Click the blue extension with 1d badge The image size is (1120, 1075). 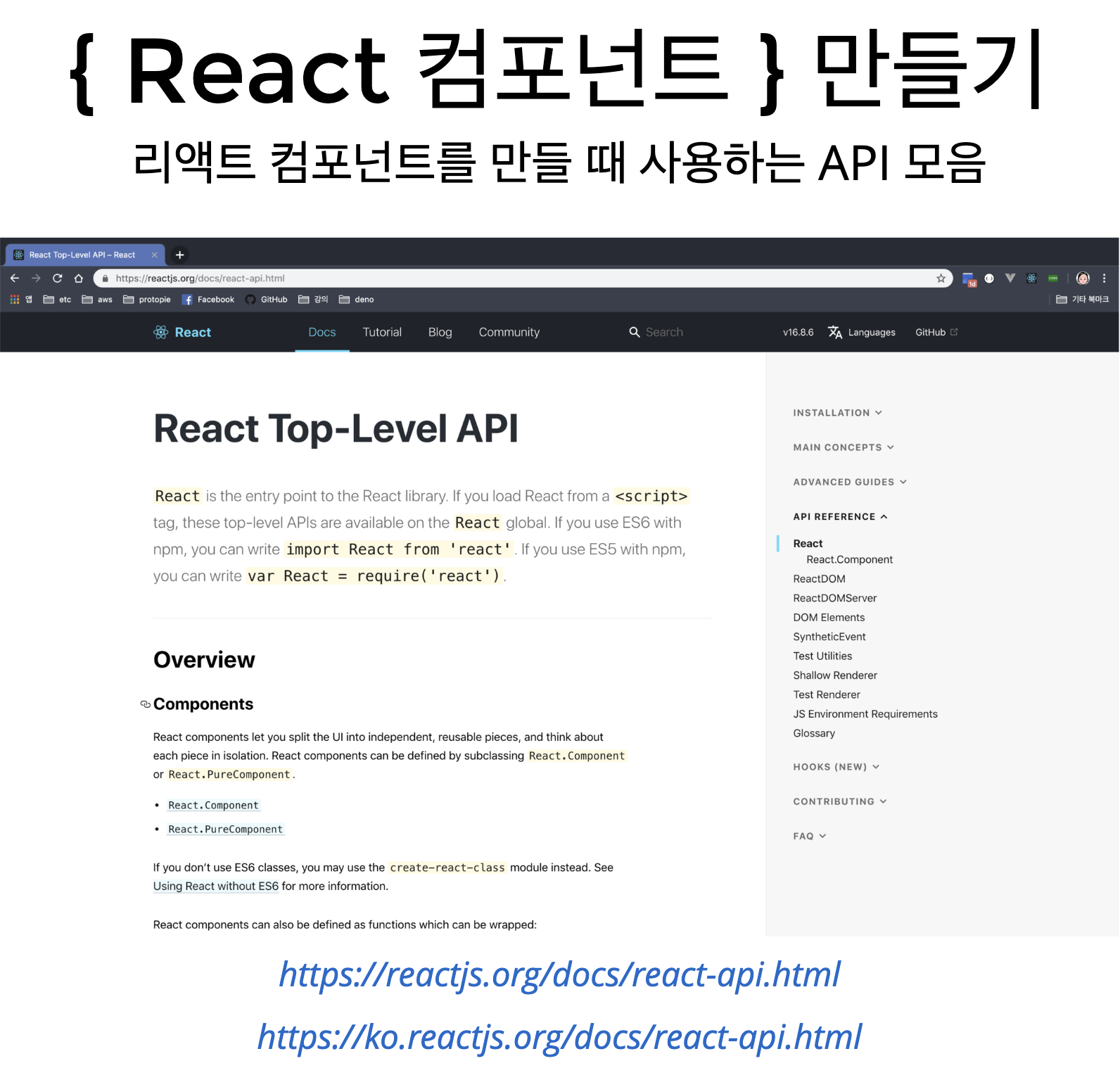coord(969,279)
